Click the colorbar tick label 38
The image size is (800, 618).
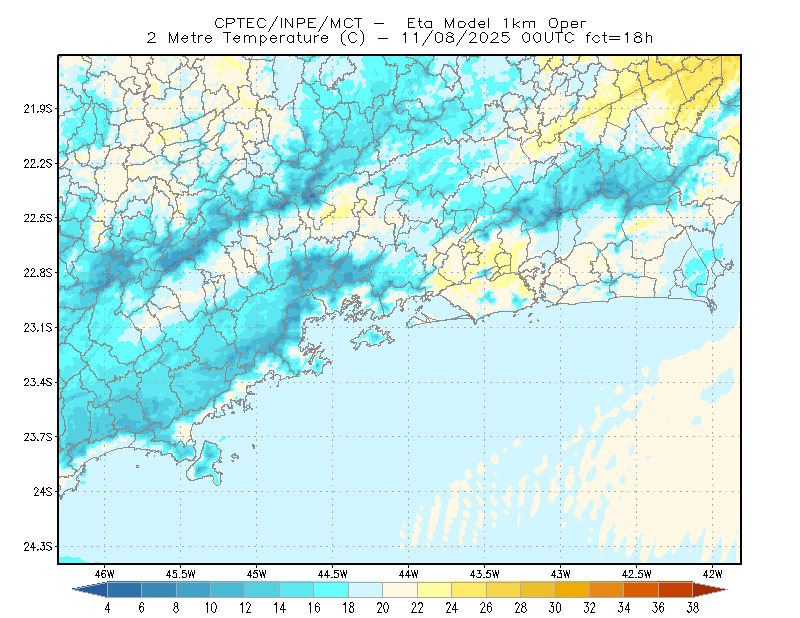click(693, 608)
